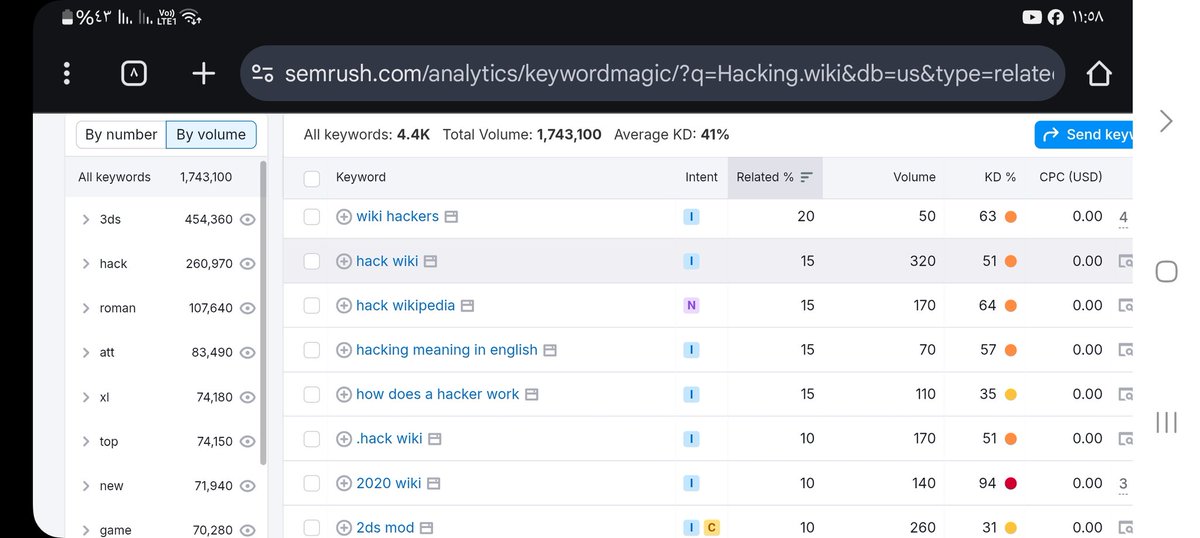Tick the select-all checkbox in table header
The height and width of the screenshot is (538, 1200).
(312, 178)
